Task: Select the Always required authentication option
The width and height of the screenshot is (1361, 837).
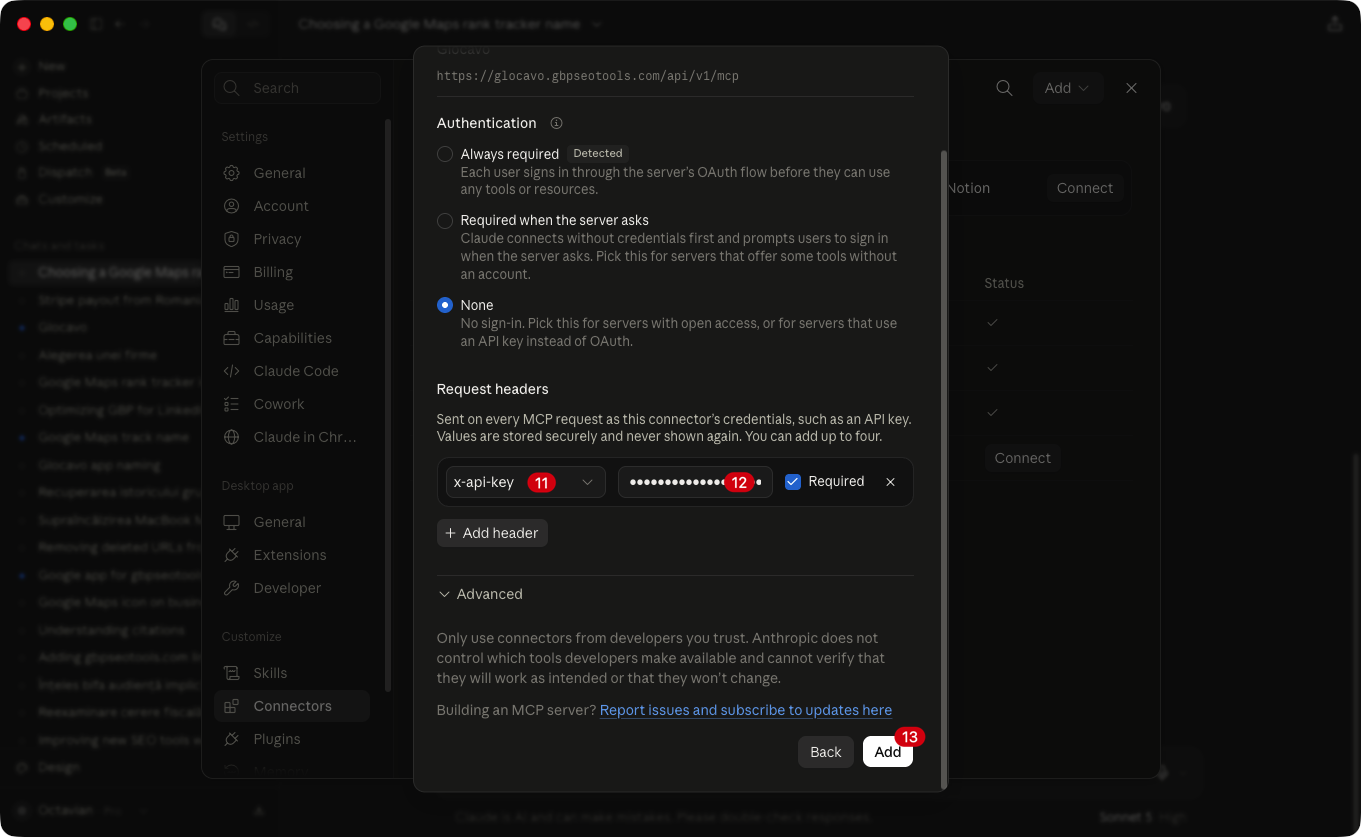Action: pos(445,154)
